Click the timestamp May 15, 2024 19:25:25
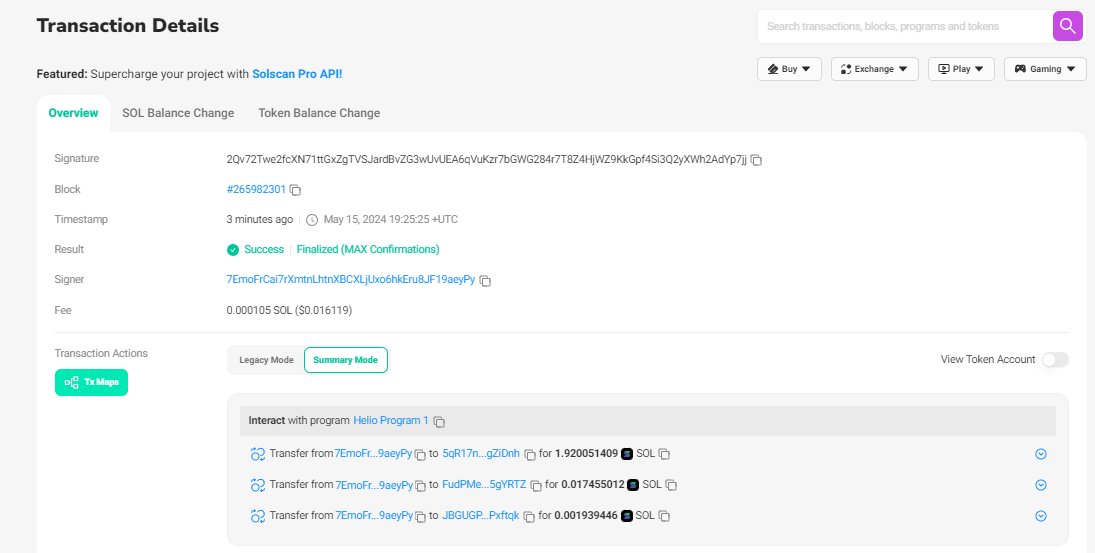Viewport: 1095px width, 553px height. (x=391, y=219)
